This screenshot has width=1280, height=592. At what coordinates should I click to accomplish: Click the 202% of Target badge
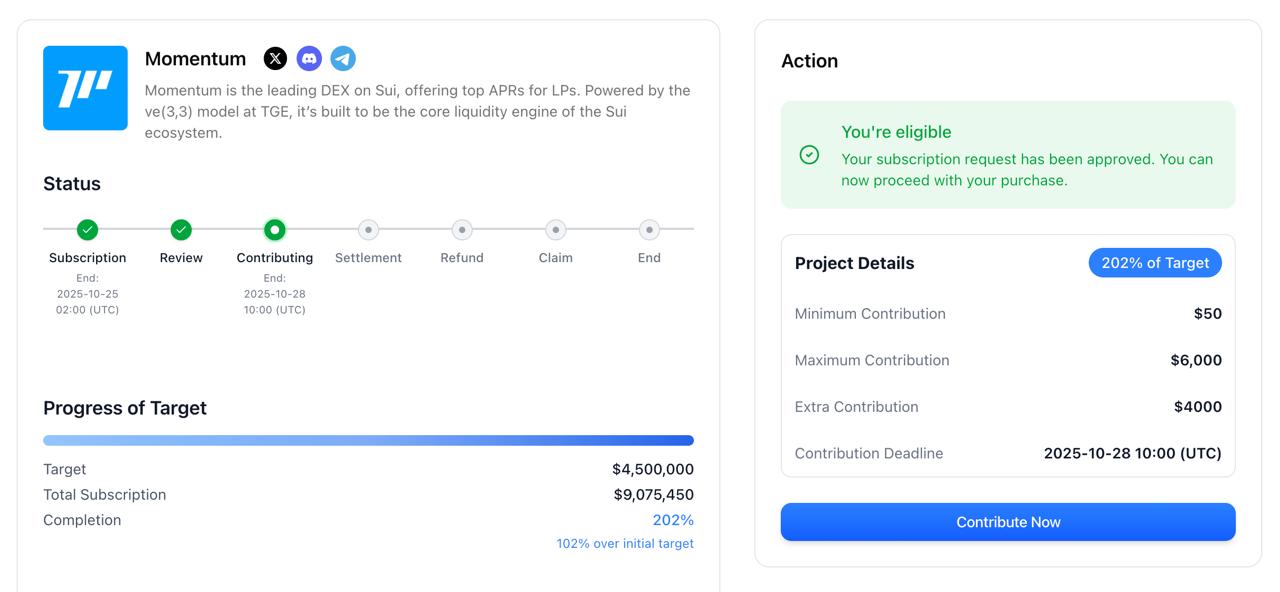click(1155, 263)
